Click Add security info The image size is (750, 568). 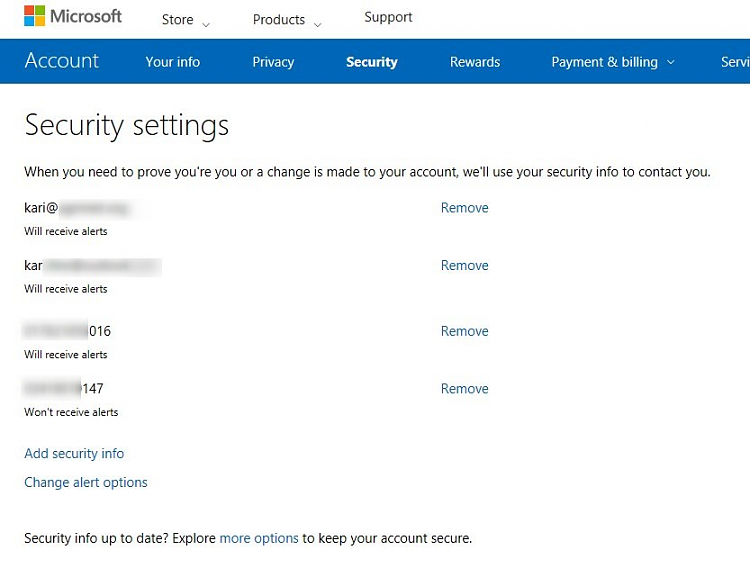click(x=74, y=454)
